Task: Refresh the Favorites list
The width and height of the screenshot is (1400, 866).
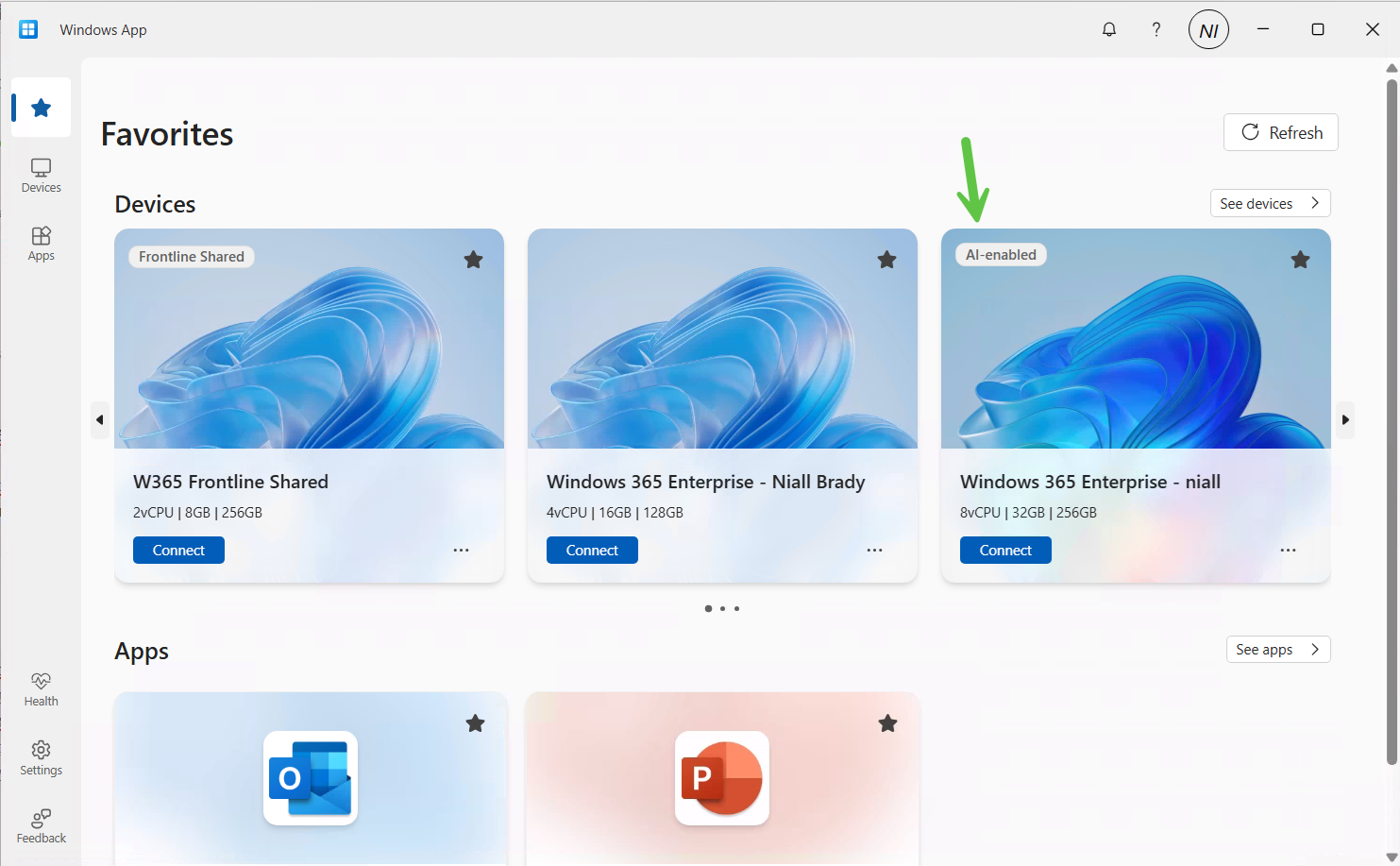Action: pyautogui.click(x=1280, y=132)
